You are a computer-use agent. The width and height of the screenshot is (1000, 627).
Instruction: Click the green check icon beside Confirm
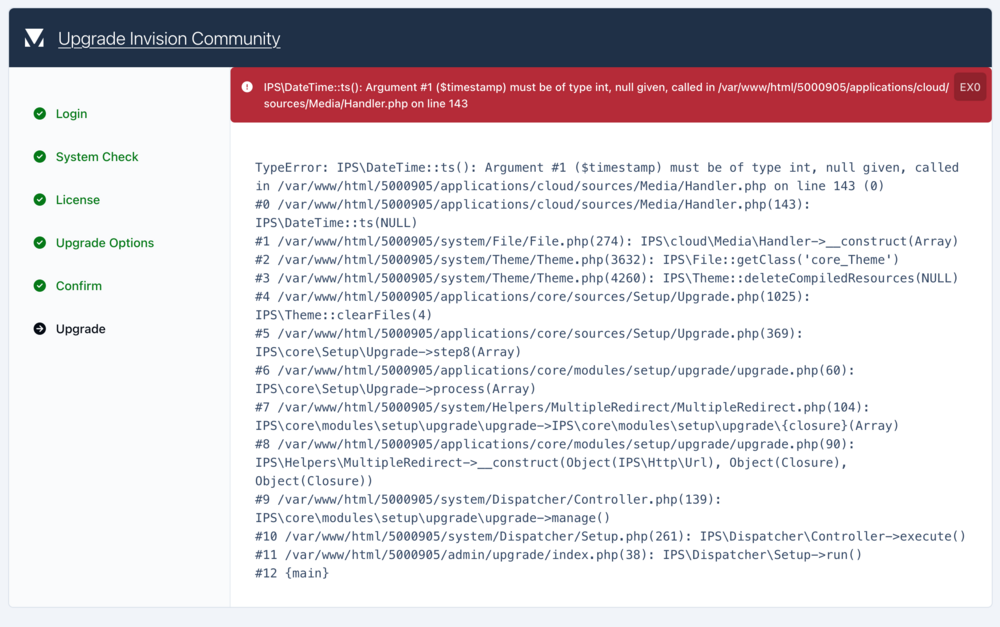coord(40,286)
